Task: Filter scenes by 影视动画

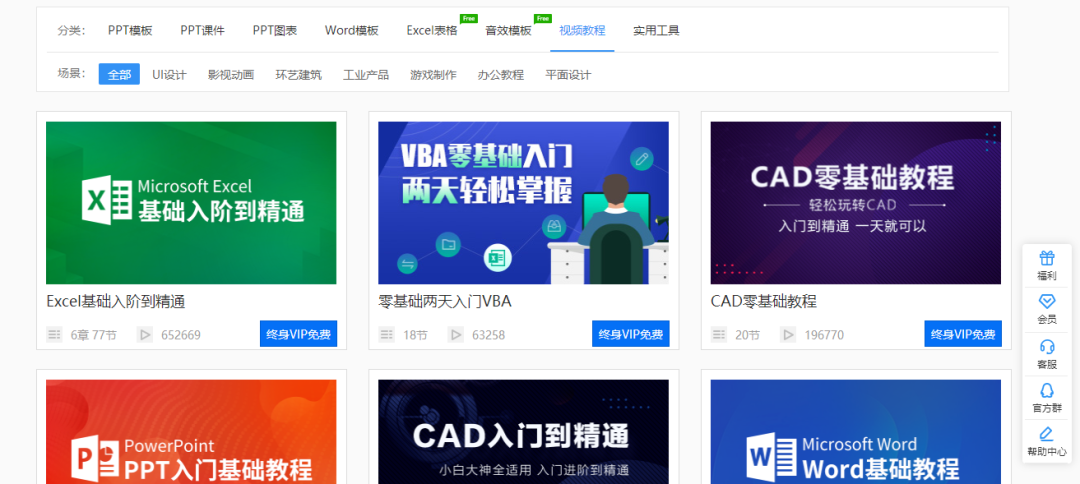Action: pyautogui.click(x=231, y=74)
